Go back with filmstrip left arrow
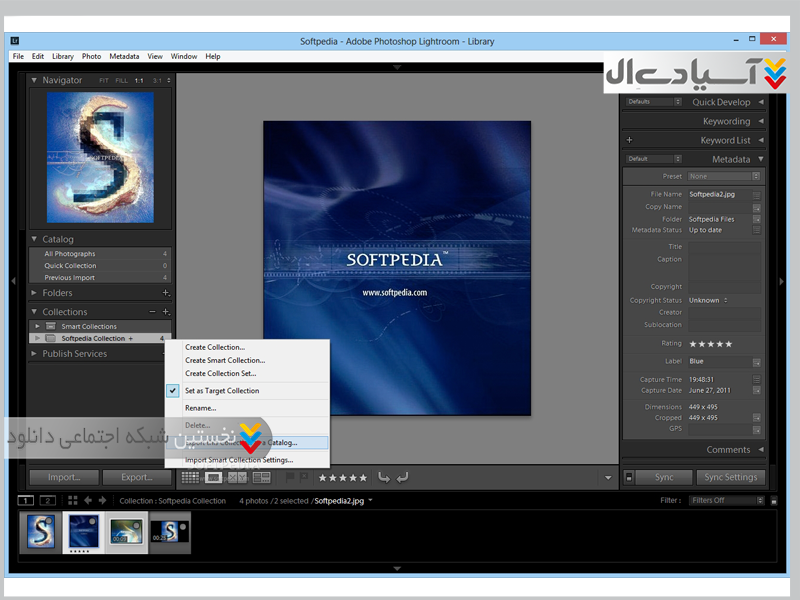The image size is (800, 600). 88,500
